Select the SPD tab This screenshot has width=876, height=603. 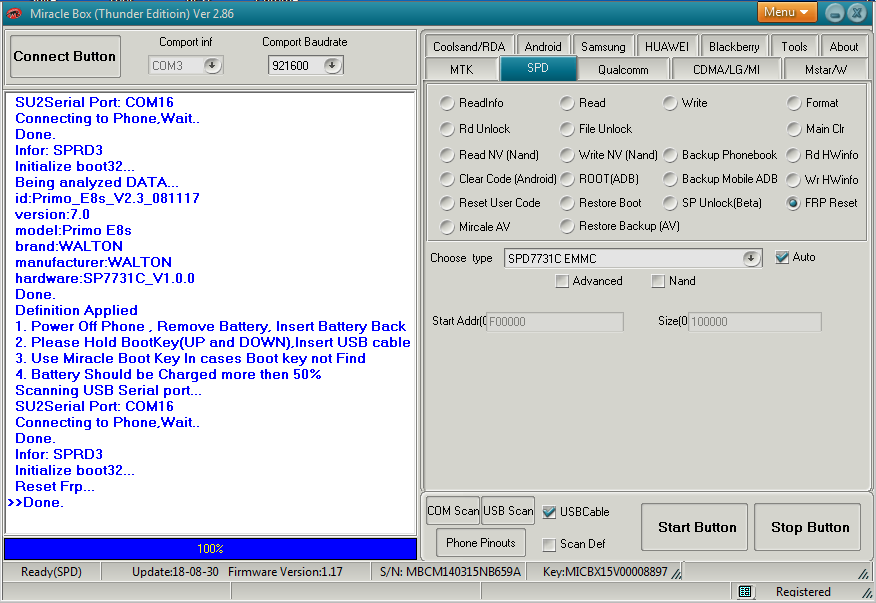coord(538,68)
